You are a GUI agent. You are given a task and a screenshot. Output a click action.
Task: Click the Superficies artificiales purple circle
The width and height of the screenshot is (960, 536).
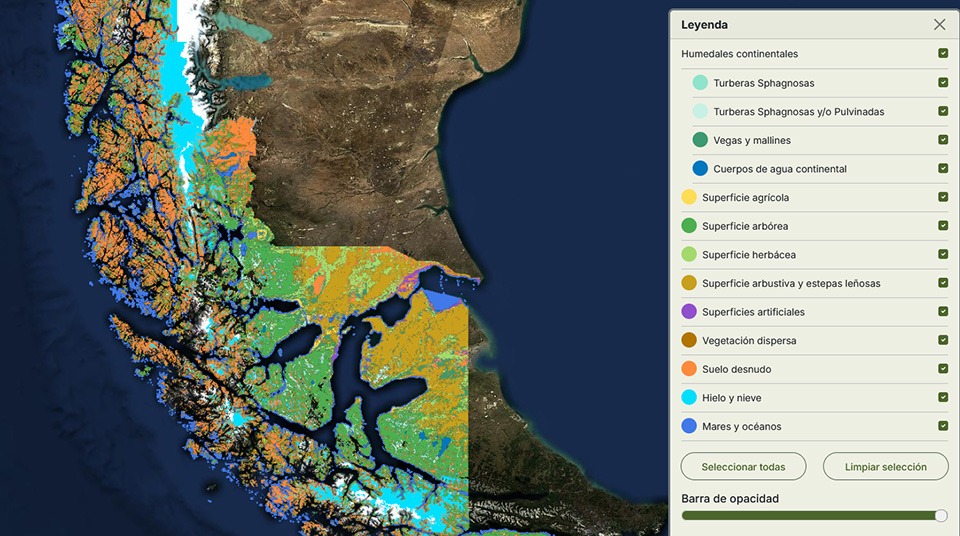[689, 312]
